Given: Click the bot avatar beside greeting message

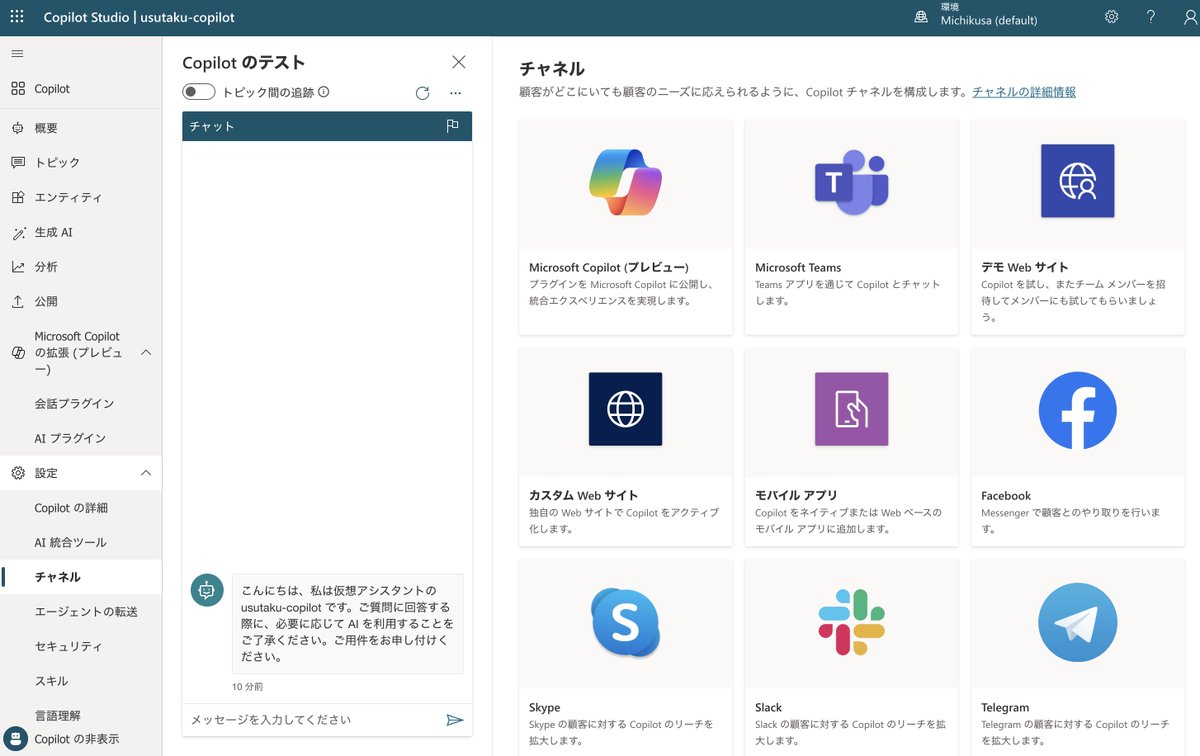Looking at the screenshot, I should point(207,590).
